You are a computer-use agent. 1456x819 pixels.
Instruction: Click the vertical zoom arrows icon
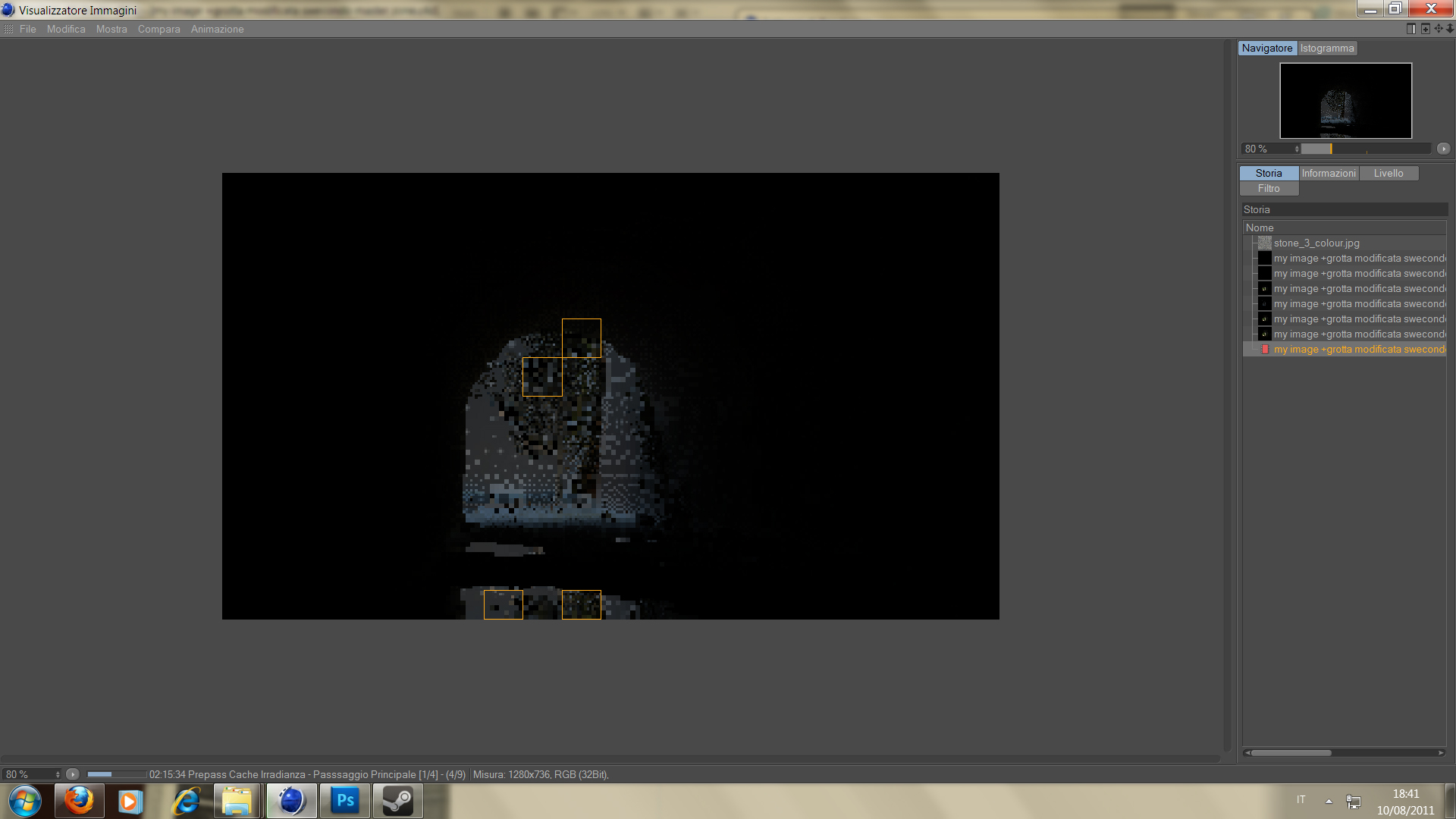[x=1450, y=29]
